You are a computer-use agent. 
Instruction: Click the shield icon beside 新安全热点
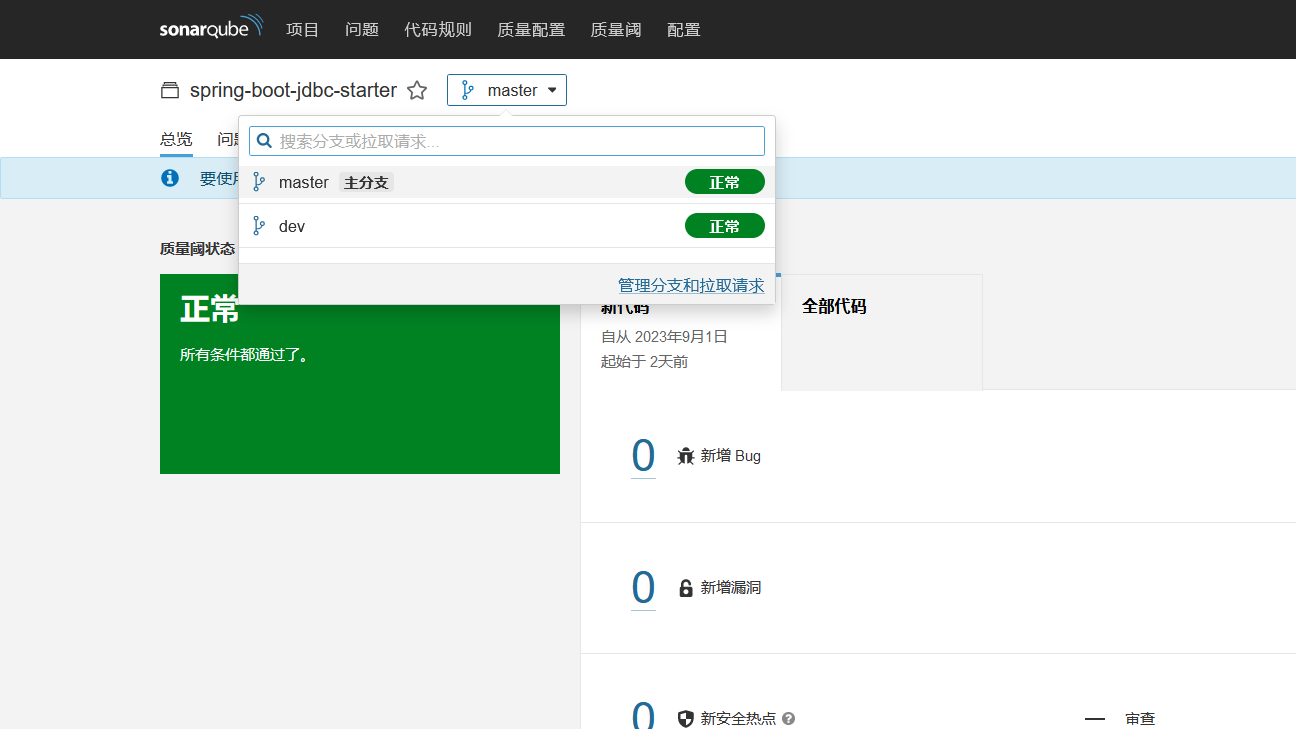pos(685,718)
